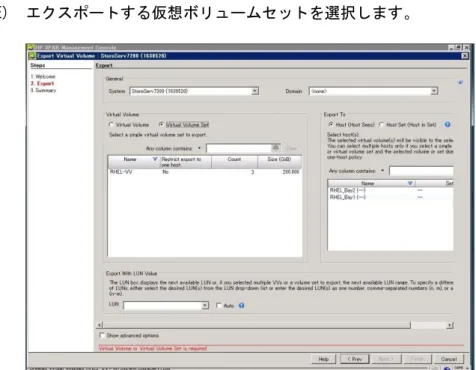Select RHEL_Bay1 host row
This screenshot has height=370, width=476.
(x=391, y=197)
